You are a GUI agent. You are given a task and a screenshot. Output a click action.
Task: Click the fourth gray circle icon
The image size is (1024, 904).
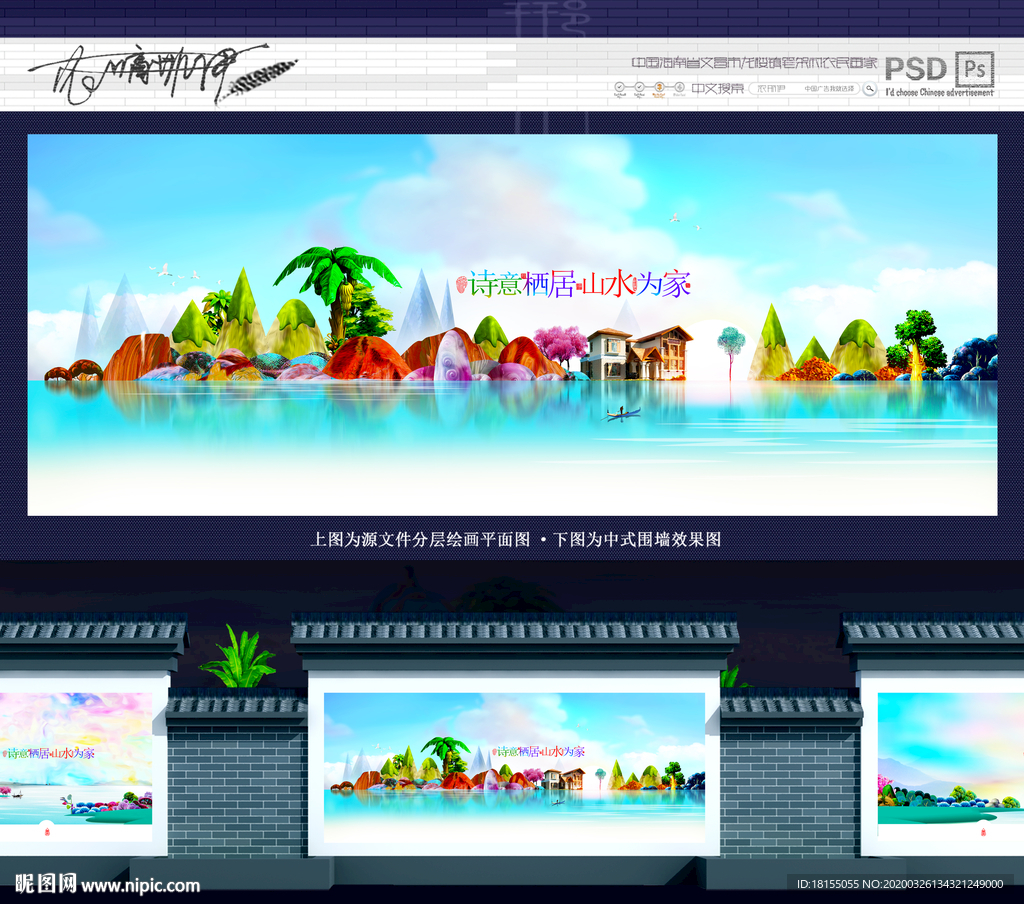680,88
